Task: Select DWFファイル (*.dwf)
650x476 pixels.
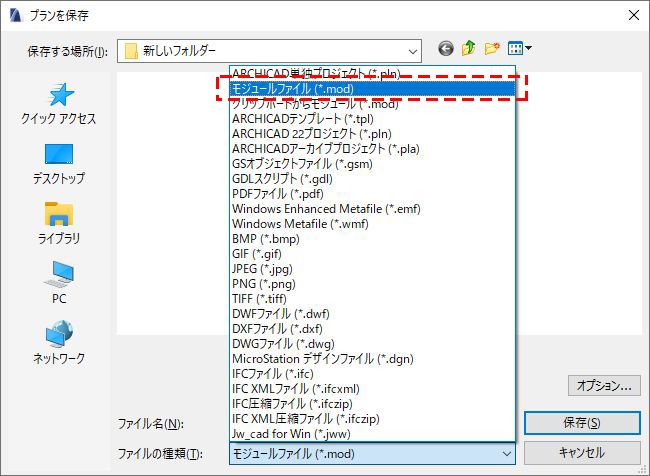Action: (x=372, y=313)
